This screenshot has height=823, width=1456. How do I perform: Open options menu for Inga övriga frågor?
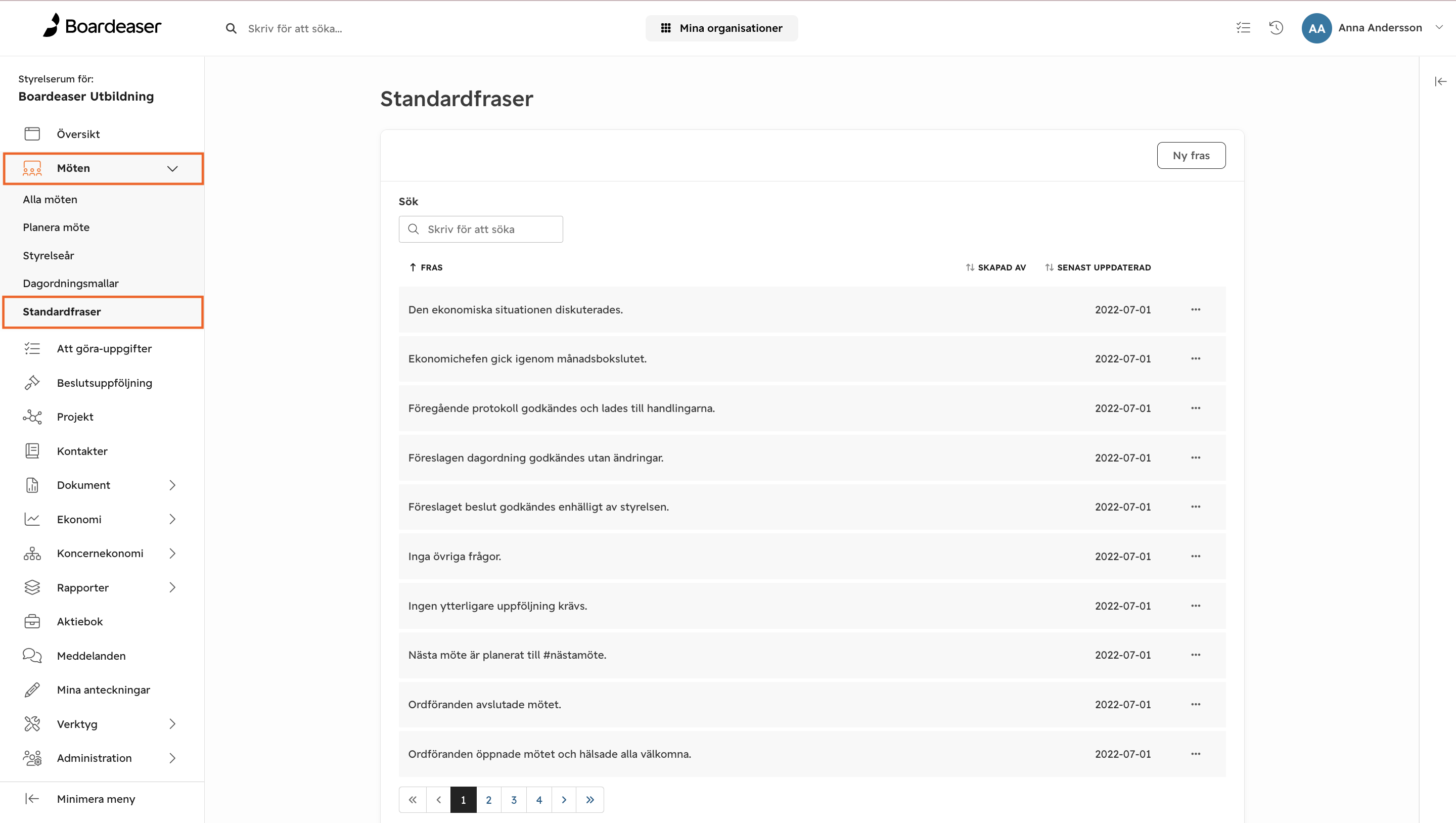[1196, 556]
